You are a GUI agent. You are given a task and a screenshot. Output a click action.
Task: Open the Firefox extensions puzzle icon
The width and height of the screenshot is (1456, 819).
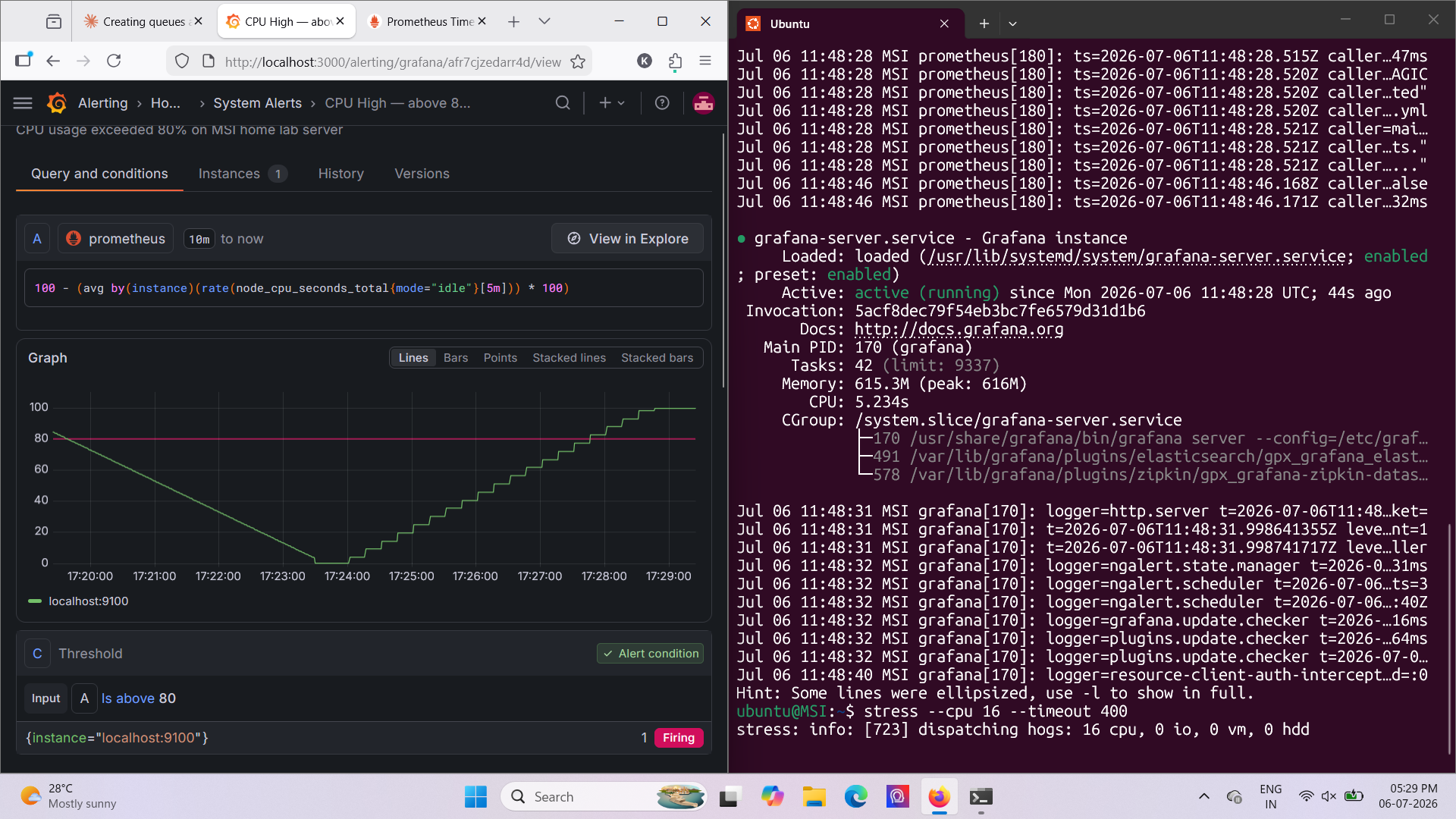(675, 61)
